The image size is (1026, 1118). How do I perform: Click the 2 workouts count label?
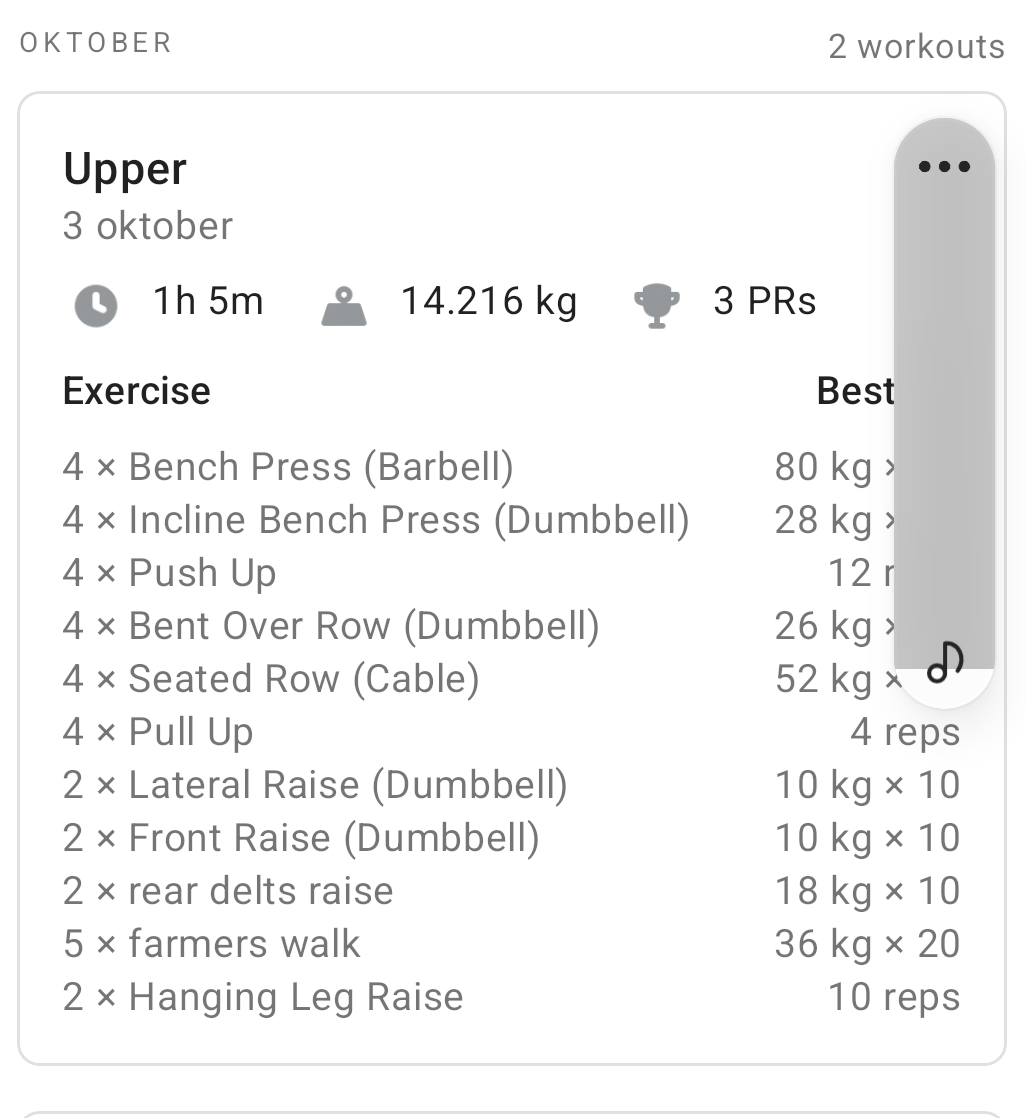916,47
